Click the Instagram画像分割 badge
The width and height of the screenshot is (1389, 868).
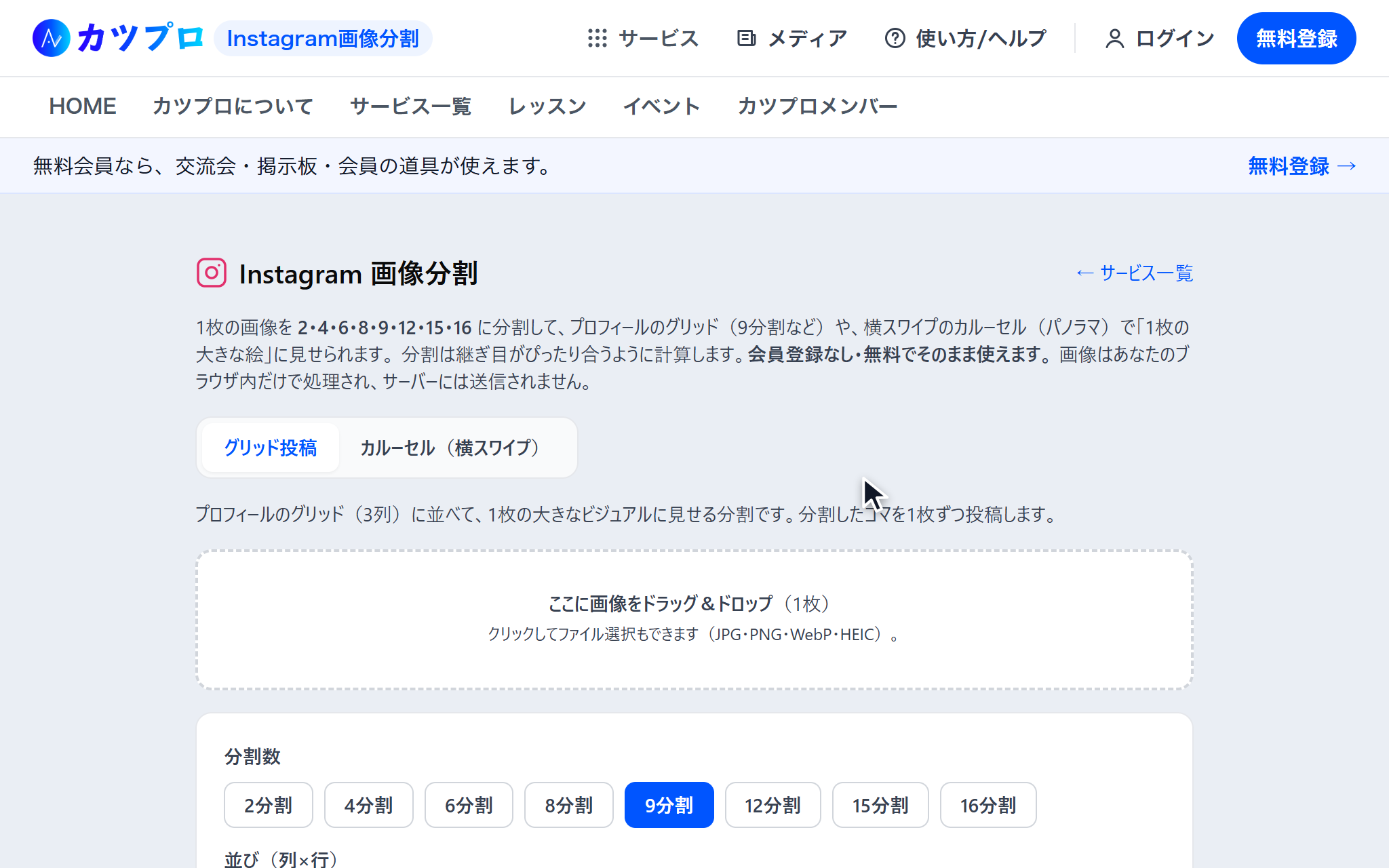(323, 39)
